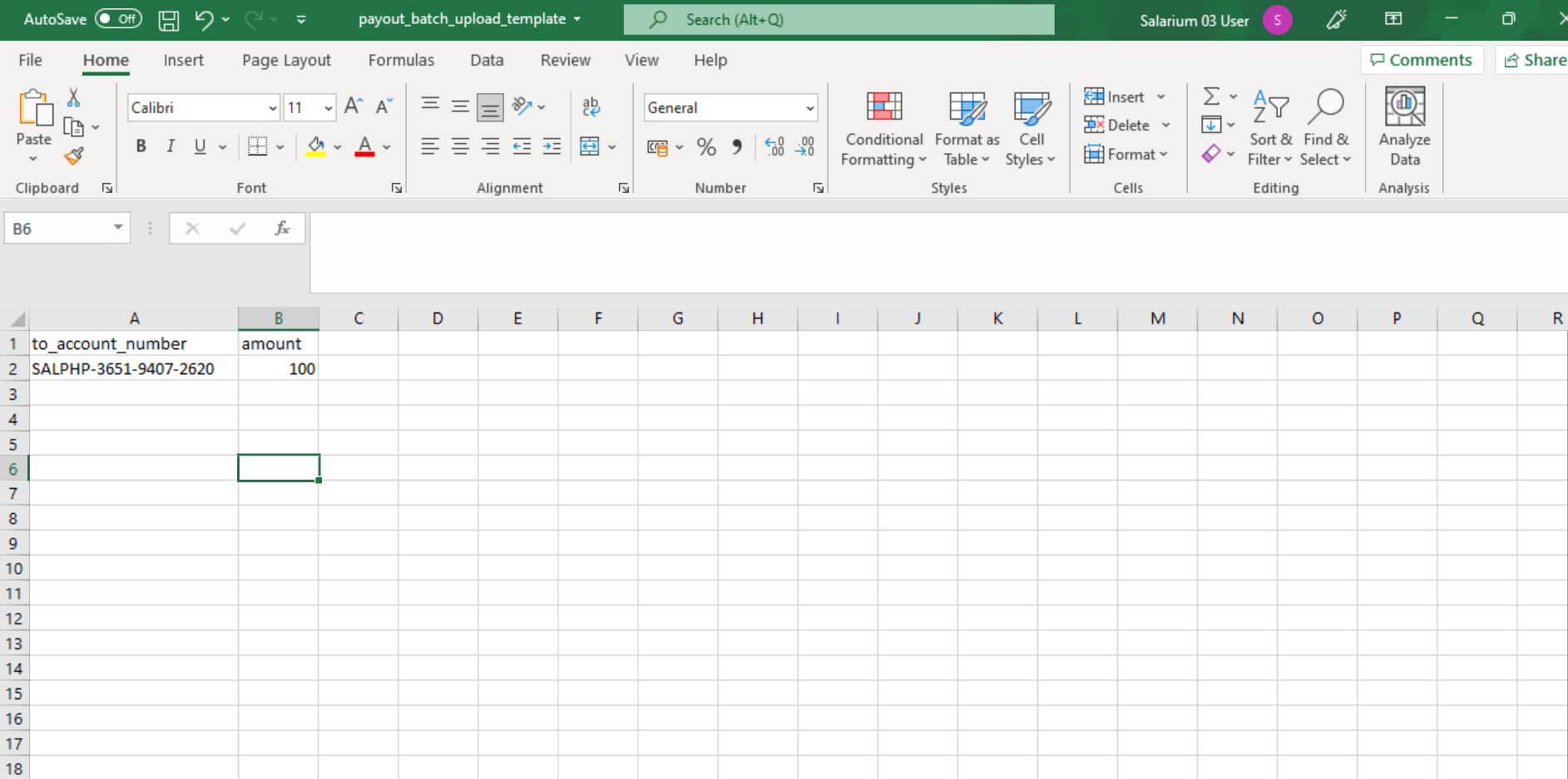This screenshot has height=779, width=1568.
Task: Click Increase Decimal icon
Action: [774, 147]
